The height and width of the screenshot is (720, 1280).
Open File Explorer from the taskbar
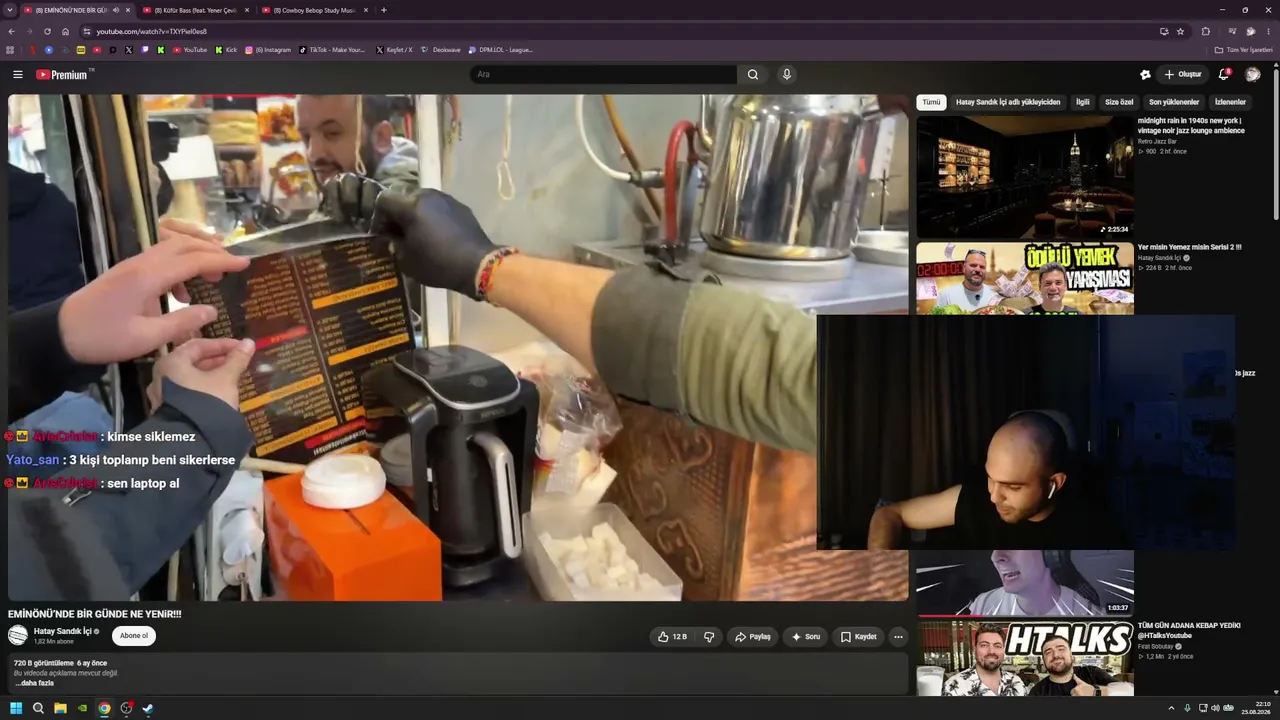coord(60,709)
